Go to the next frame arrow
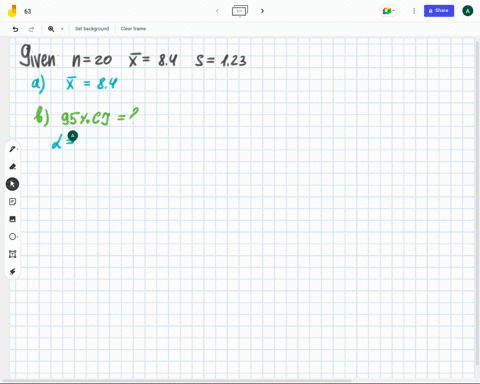Image resolution: width=480 pixels, height=384 pixels. point(262,11)
